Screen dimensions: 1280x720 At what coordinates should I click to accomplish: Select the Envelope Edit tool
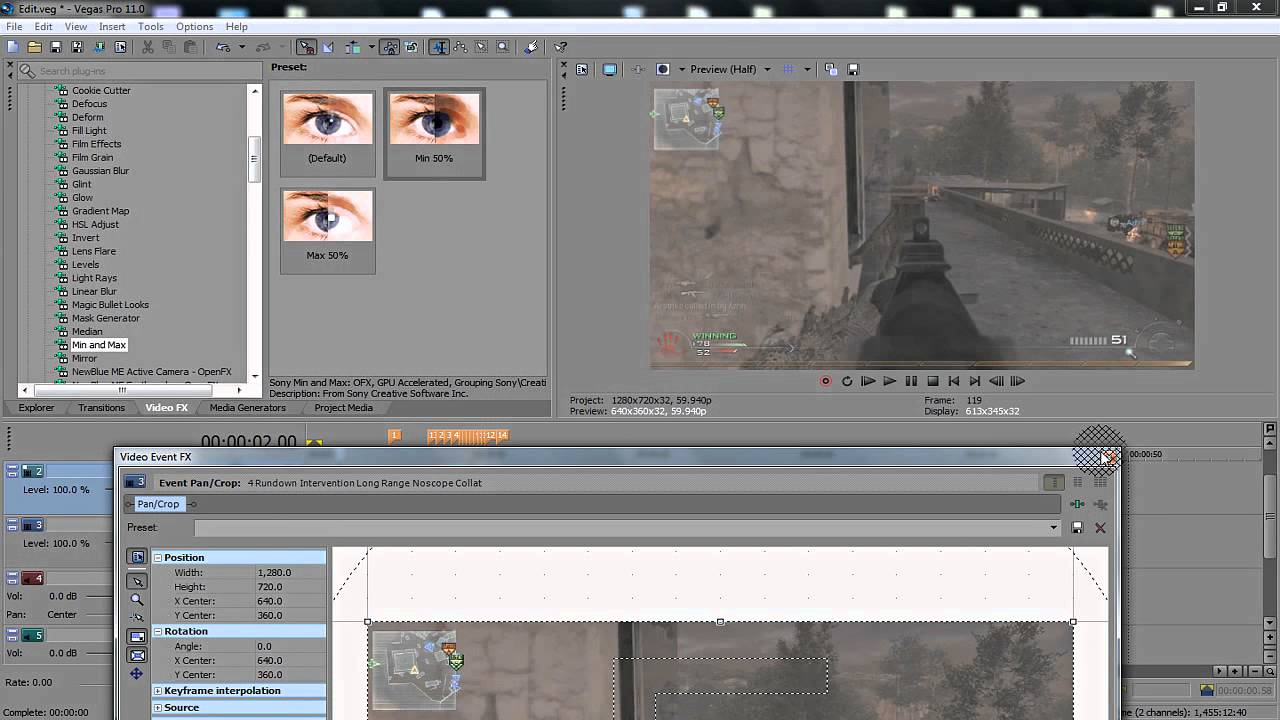click(x=460, y=47)
